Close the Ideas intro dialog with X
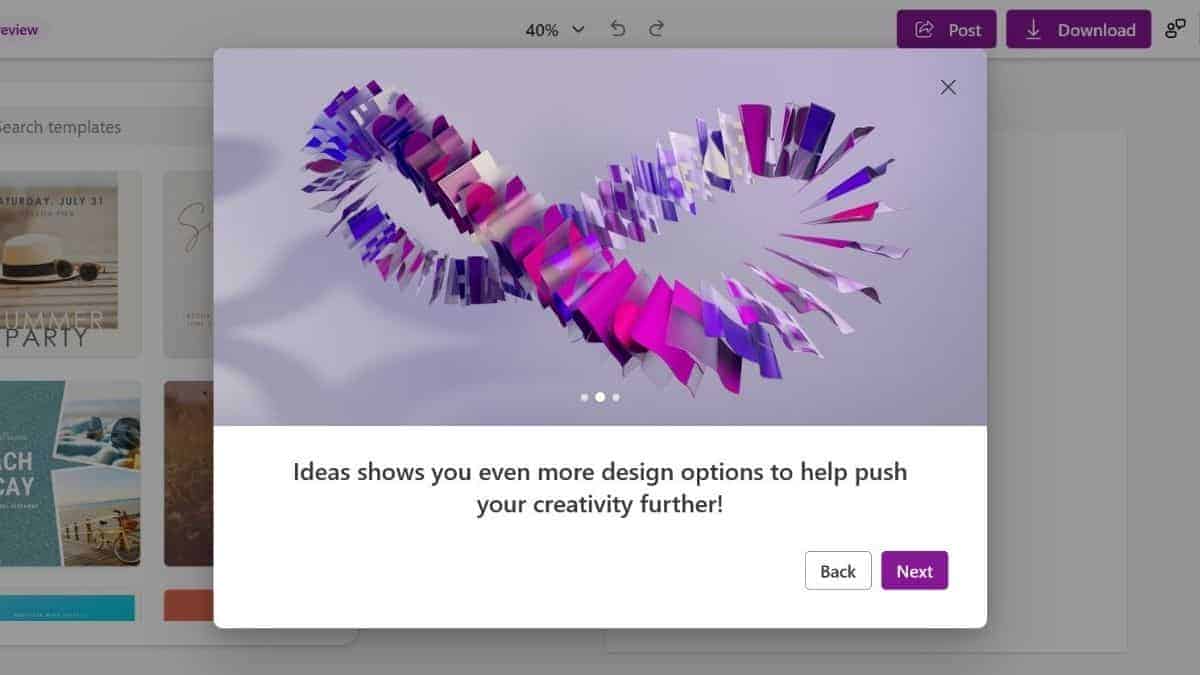Image resolution: width=1200 pixels, height=675 pixels. point(948,87)
